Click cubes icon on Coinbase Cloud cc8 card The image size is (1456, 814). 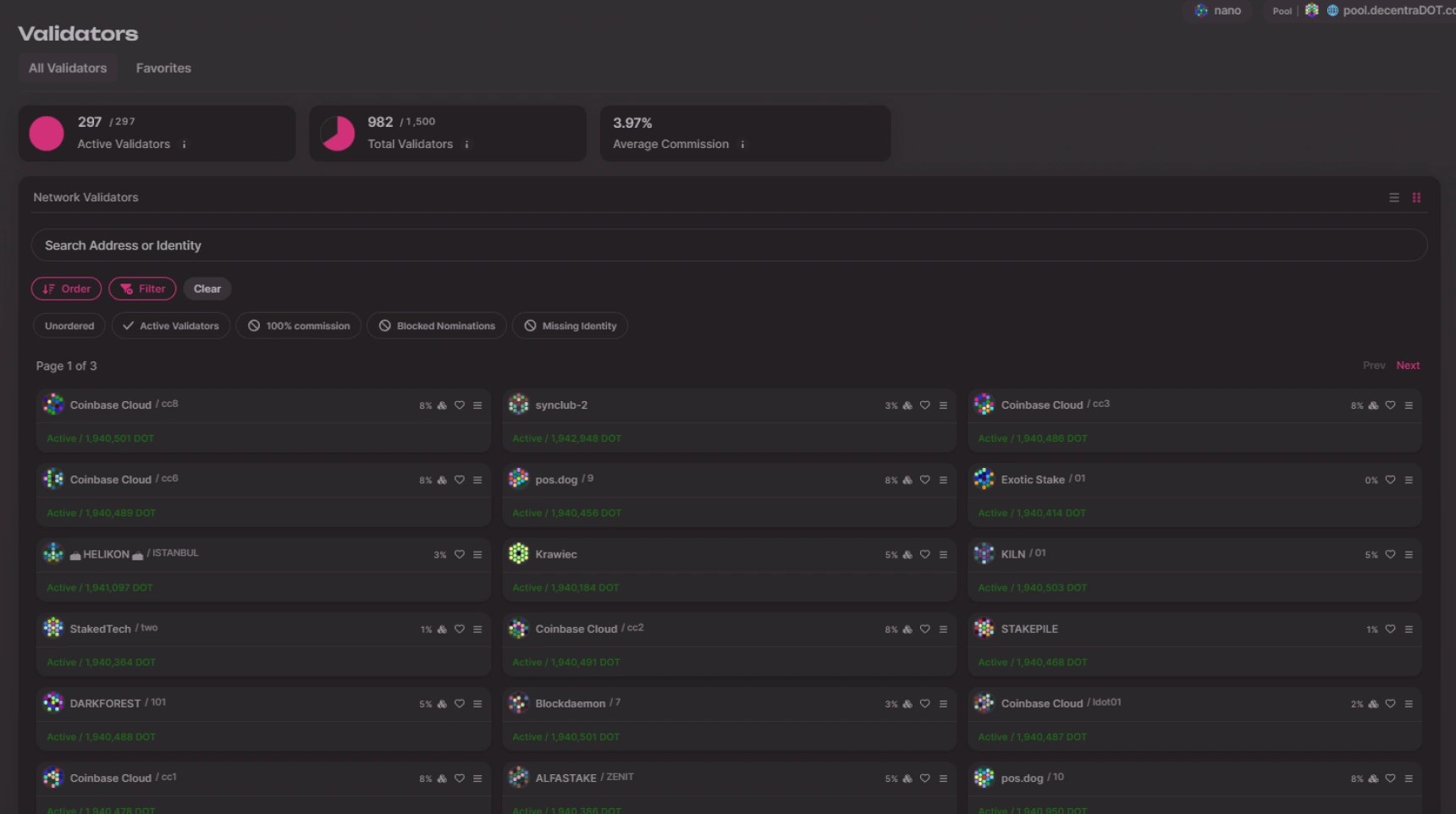(x=442, y=405)
